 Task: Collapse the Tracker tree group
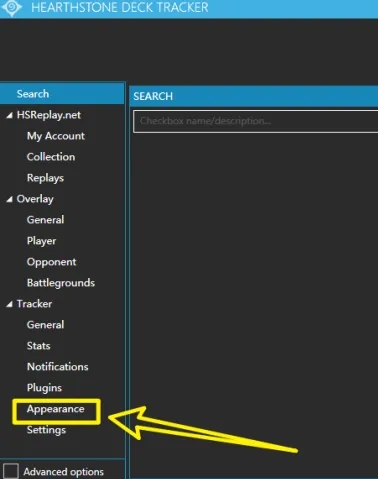click(10, 304)
